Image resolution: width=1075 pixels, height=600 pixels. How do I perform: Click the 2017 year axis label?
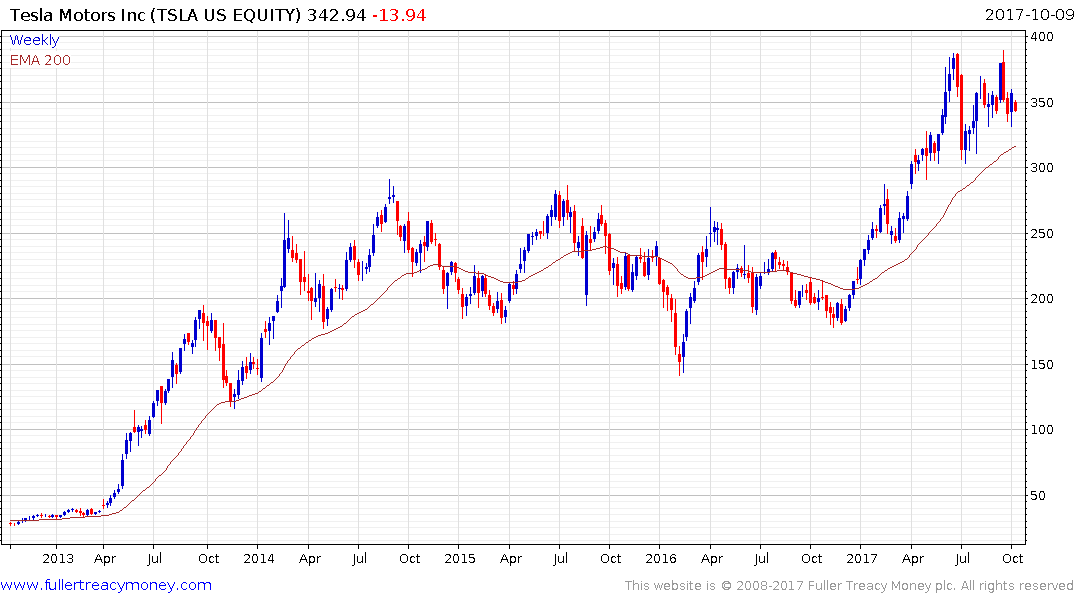point(862,558)
